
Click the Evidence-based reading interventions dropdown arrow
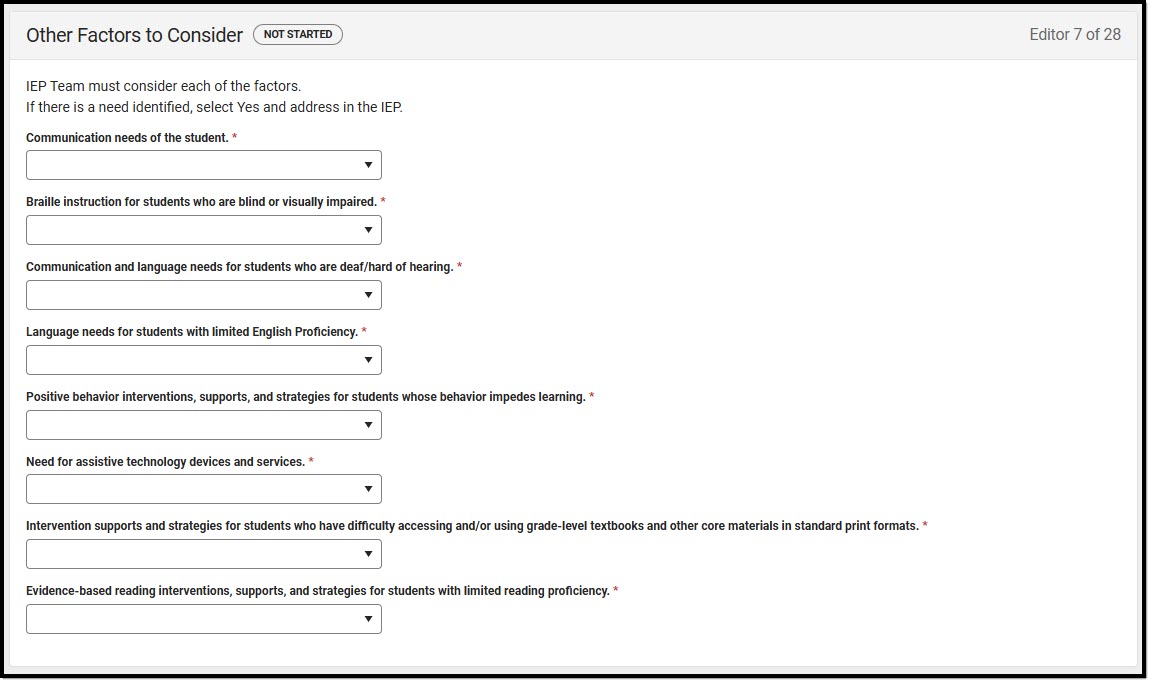[368, 619]
